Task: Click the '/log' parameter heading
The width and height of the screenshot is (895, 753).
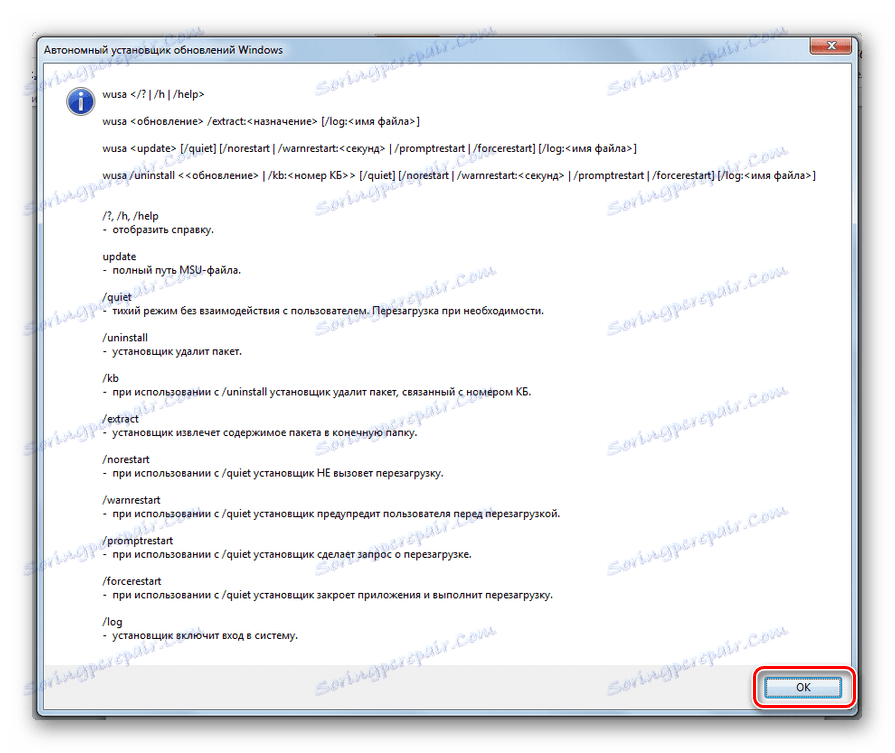Action: pyautogui.click(x=112, y=621)
